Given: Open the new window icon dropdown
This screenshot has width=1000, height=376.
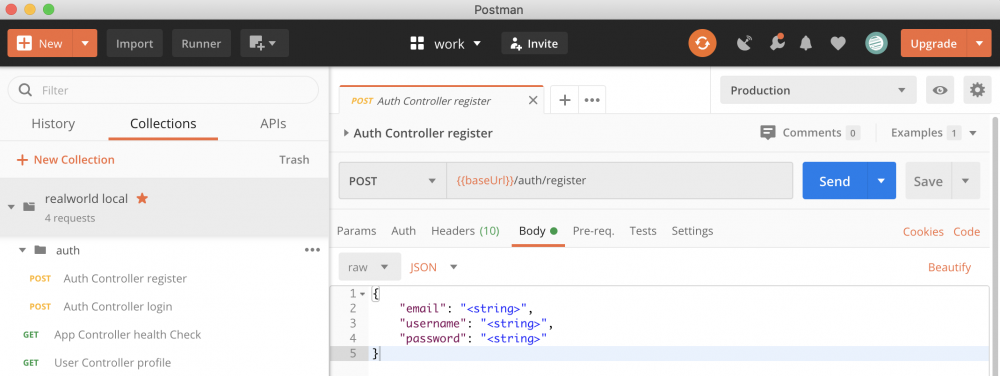Looking at the screenshot, I should pos(265,43).
